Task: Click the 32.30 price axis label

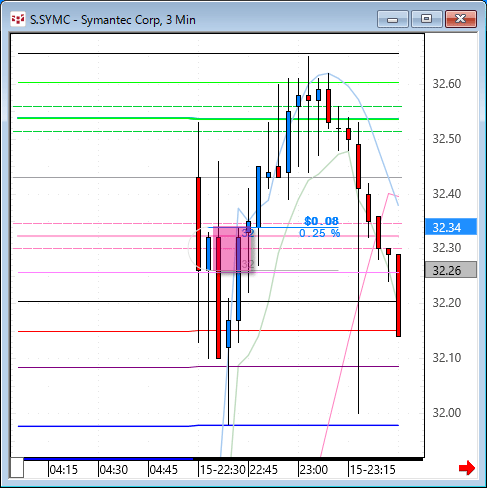Action: (x=446, y=248)
